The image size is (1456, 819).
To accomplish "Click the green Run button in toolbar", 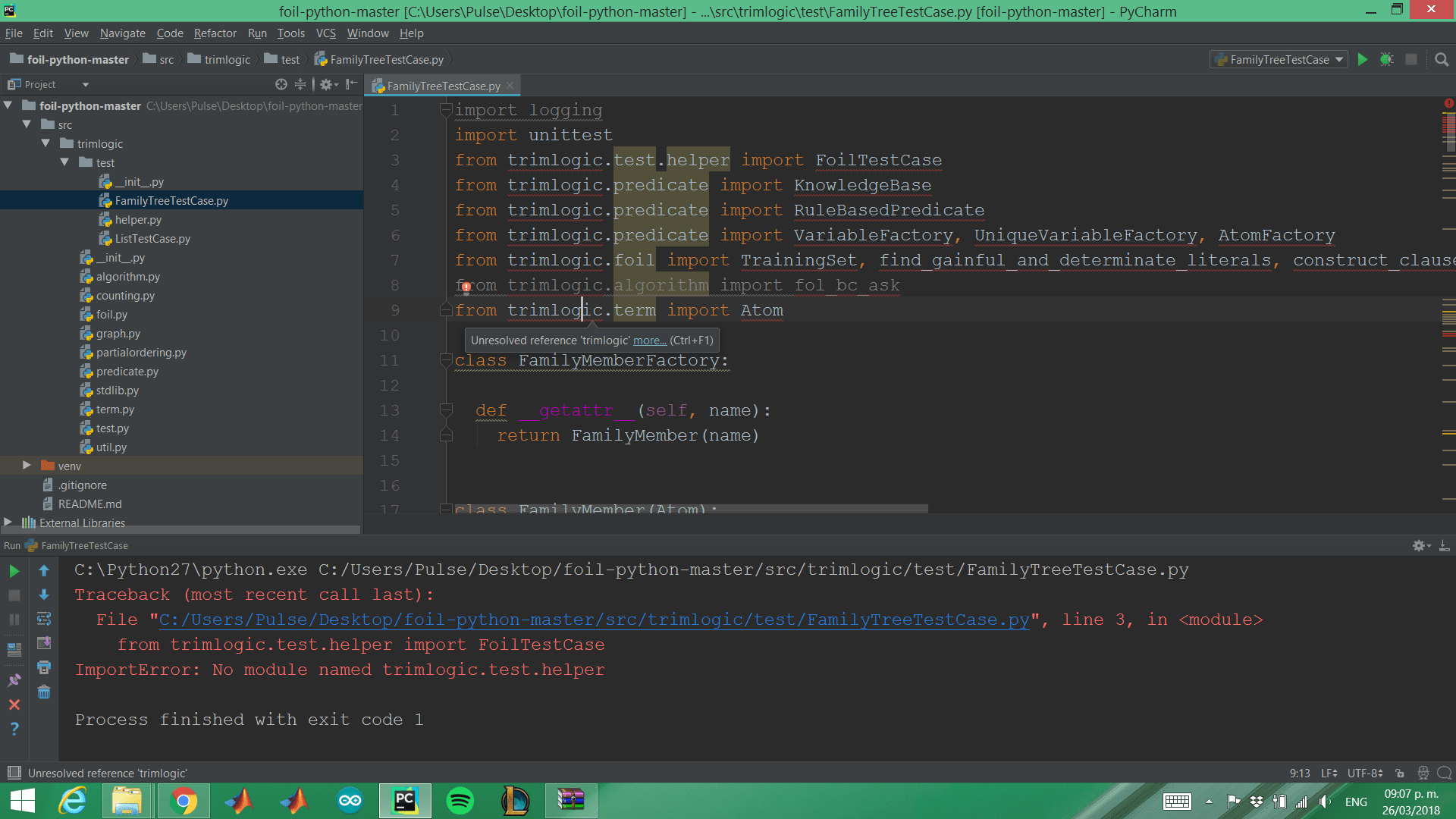I will [1363, 59].
